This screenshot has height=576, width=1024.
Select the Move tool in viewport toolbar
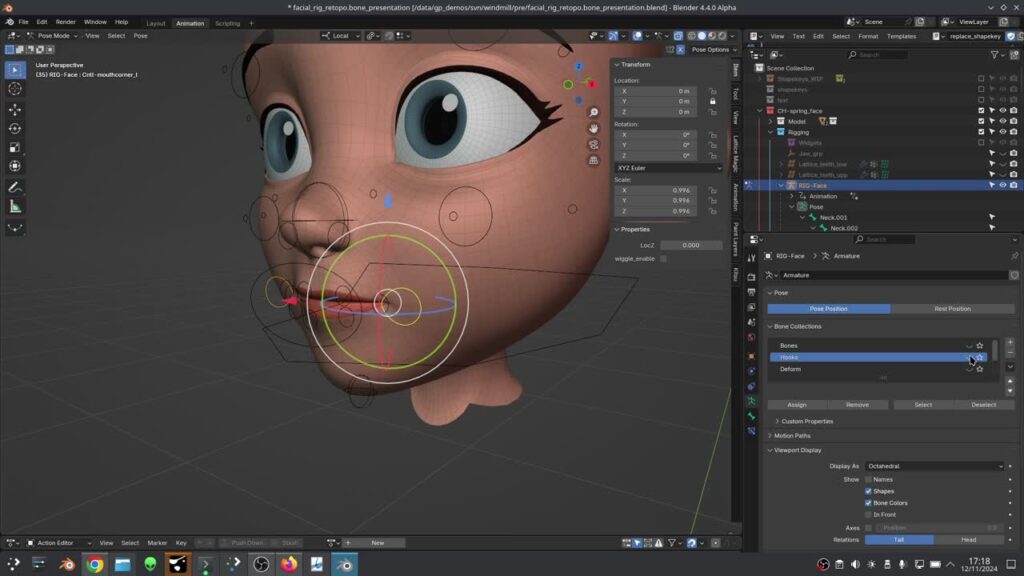point(14,110)
